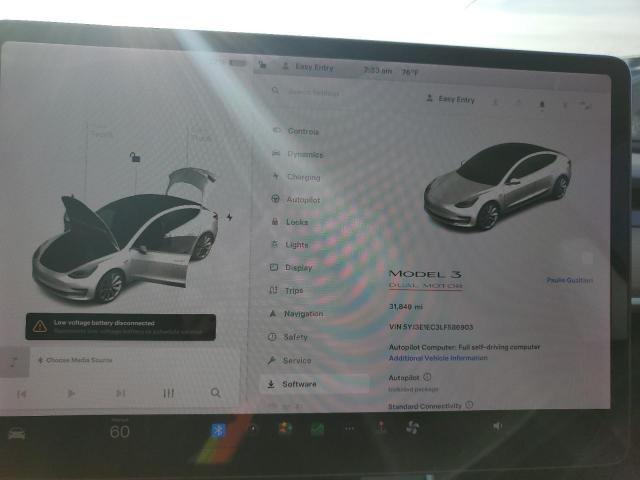Open the Safety settings menu
The image size is (640, 480).
pyautogui.click(x=288, y=337)
